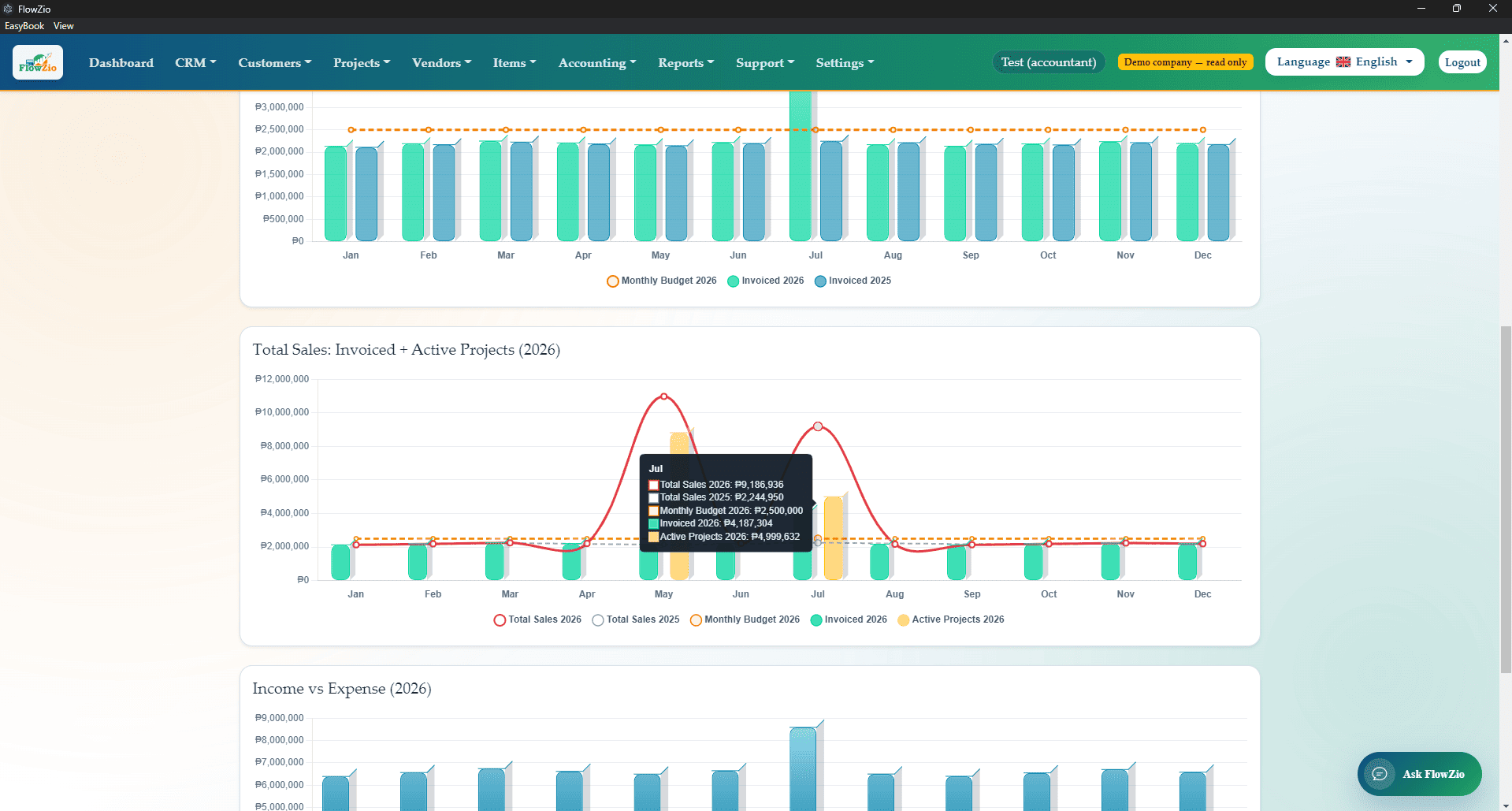Open the EasyBook menu
1512x811 pixels.
point(24,26)
